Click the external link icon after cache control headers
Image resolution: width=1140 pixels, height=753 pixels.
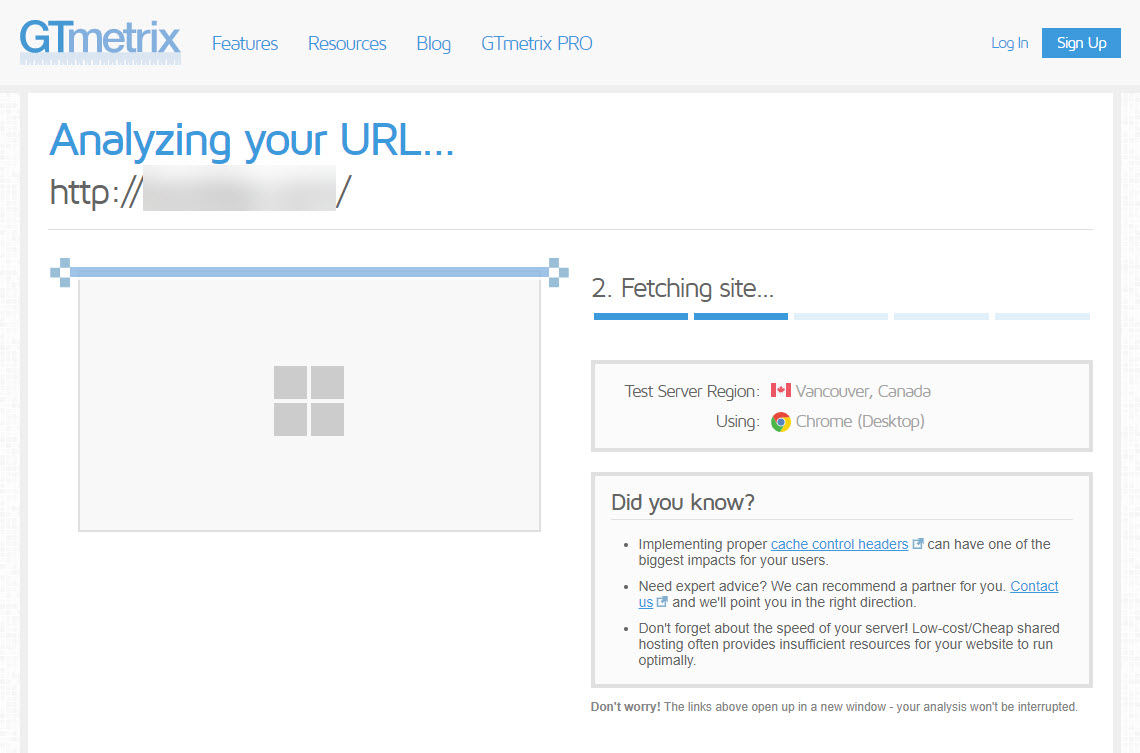click(918, 543)
